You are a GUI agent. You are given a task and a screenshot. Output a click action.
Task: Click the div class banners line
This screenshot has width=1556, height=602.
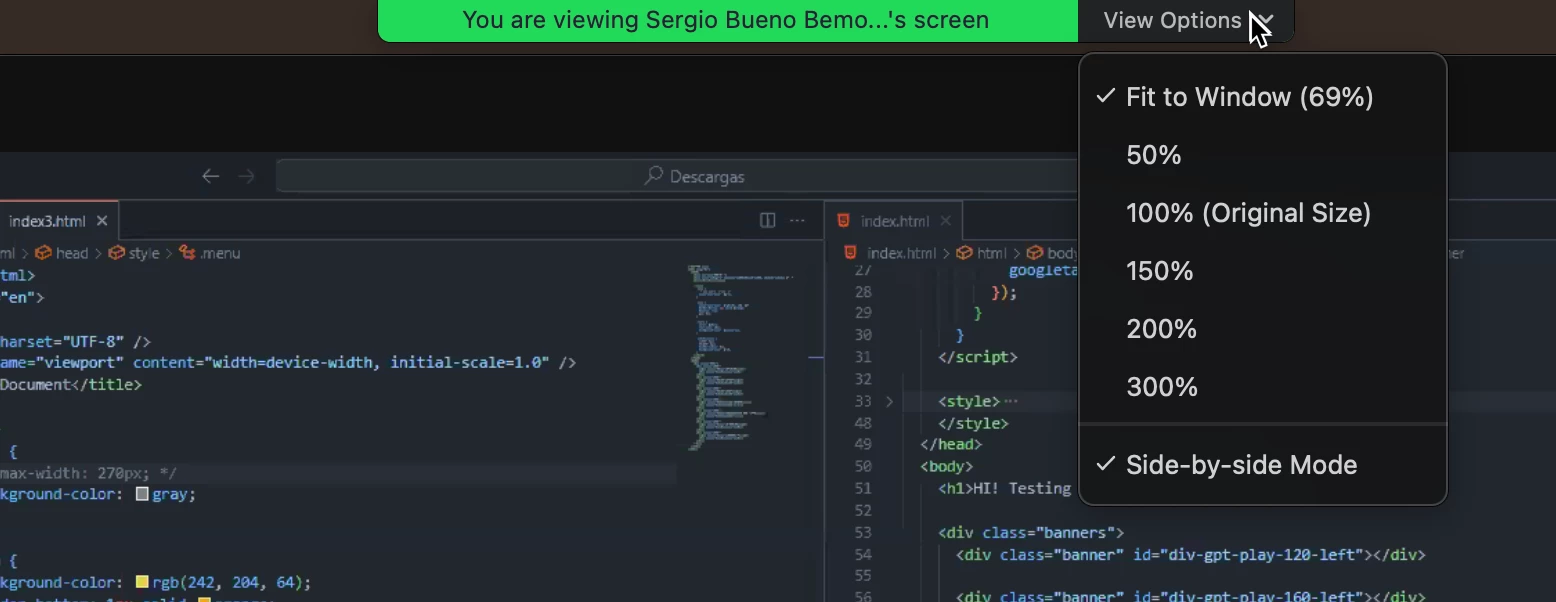pyautogui.click(x=1031, y=532)
